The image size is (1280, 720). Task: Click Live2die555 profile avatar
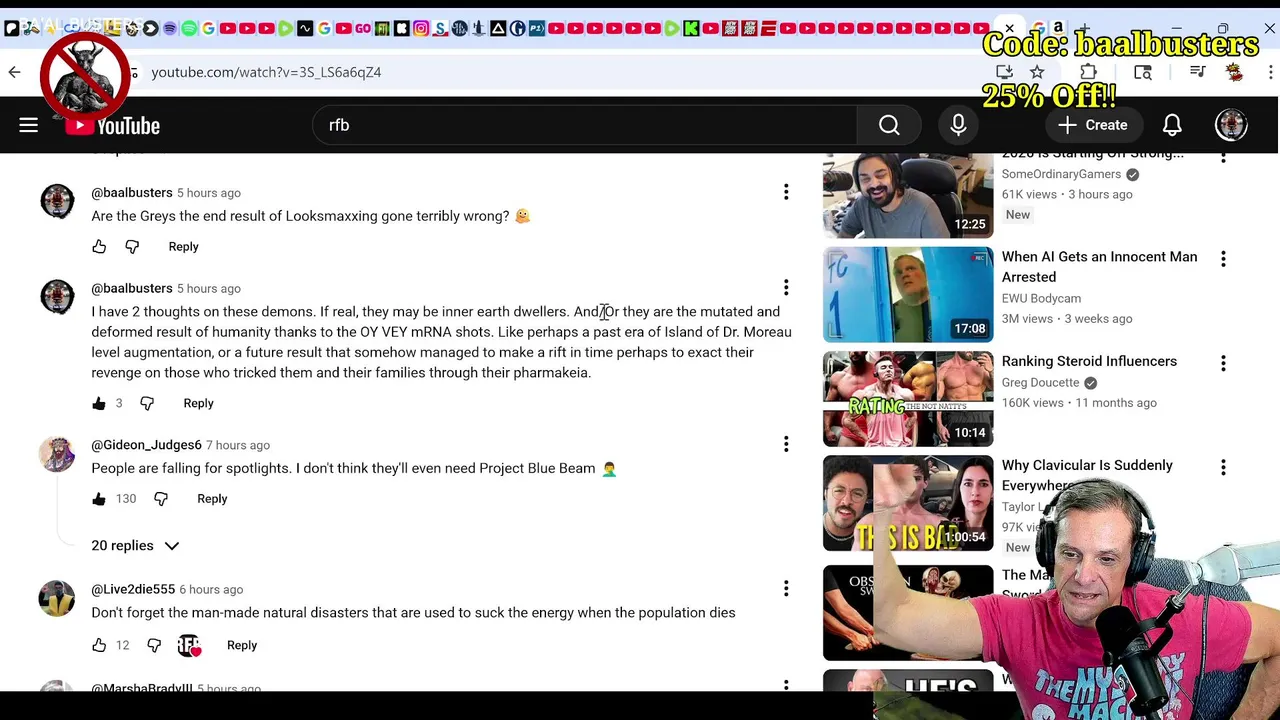[57, 598]
